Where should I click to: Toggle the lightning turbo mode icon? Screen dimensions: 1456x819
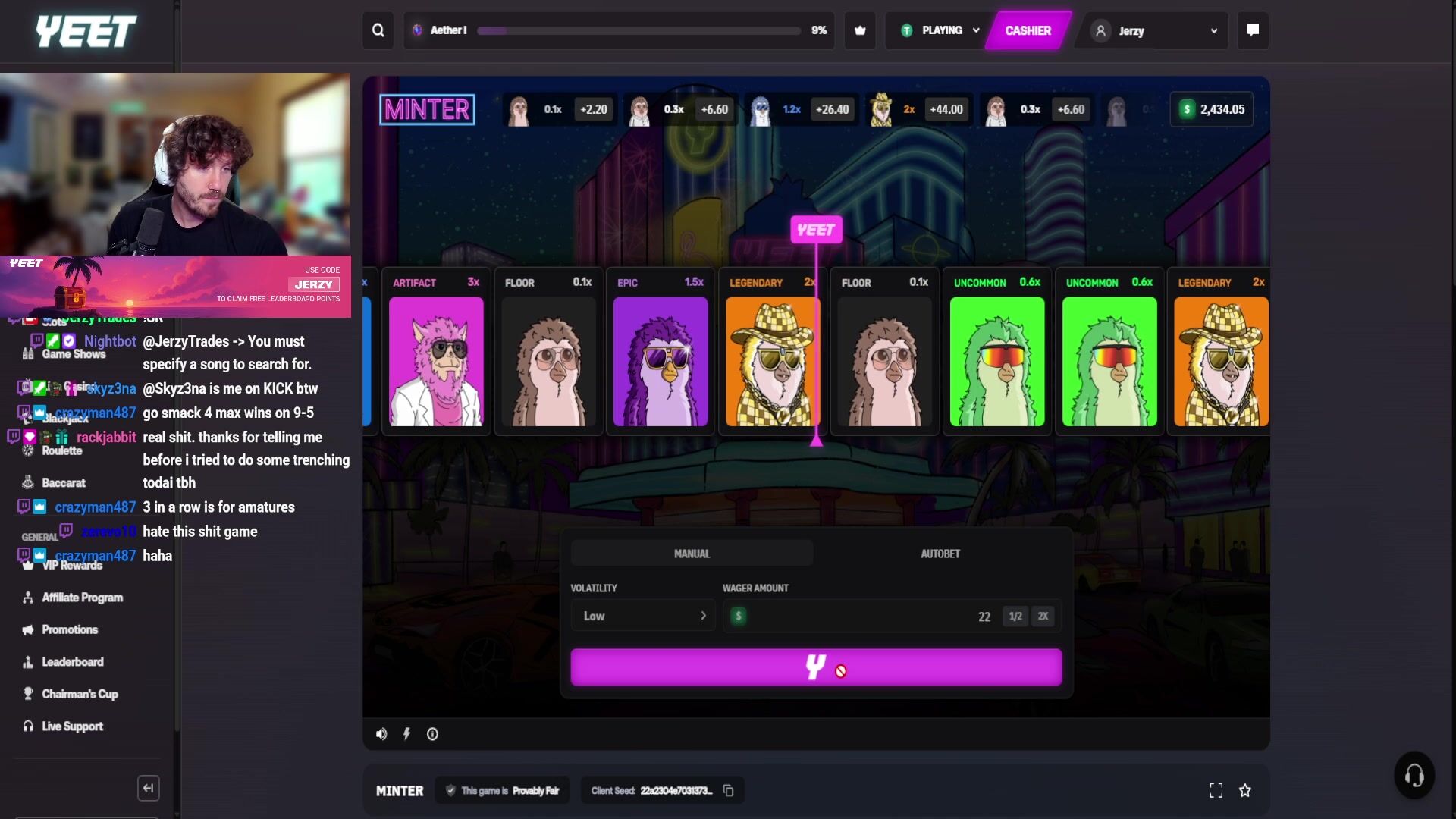coord(406,734)
